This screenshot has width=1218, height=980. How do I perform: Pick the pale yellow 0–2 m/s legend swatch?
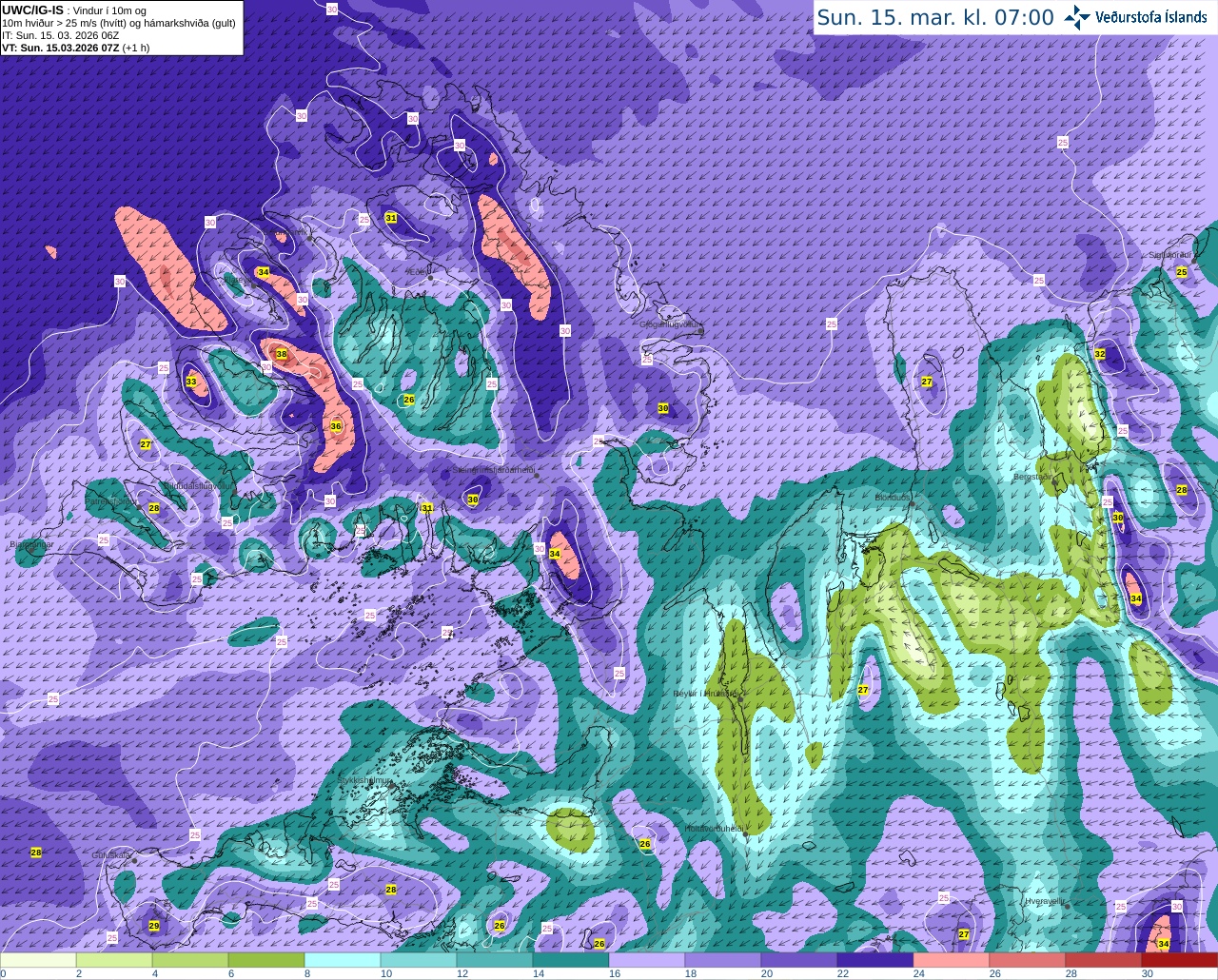(38, 960)
